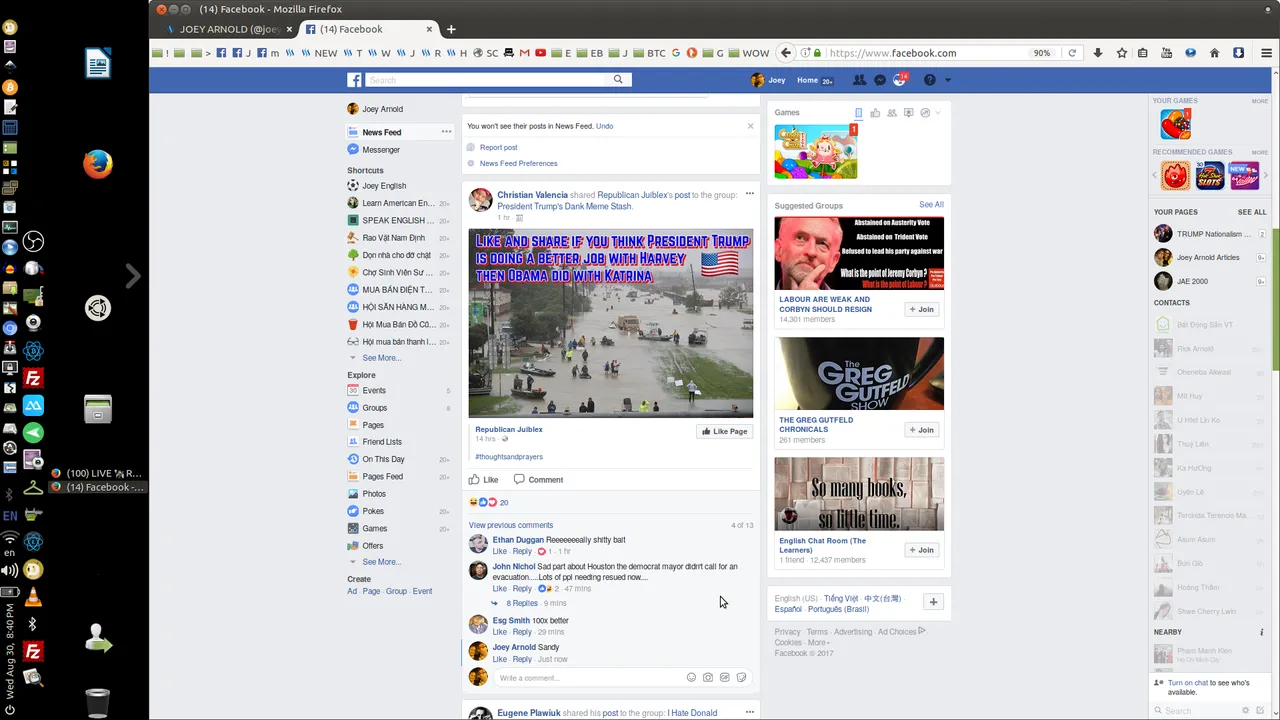Click Report post link
The width and height of the screenshot is (1280, 720).
tap(498, 147)
